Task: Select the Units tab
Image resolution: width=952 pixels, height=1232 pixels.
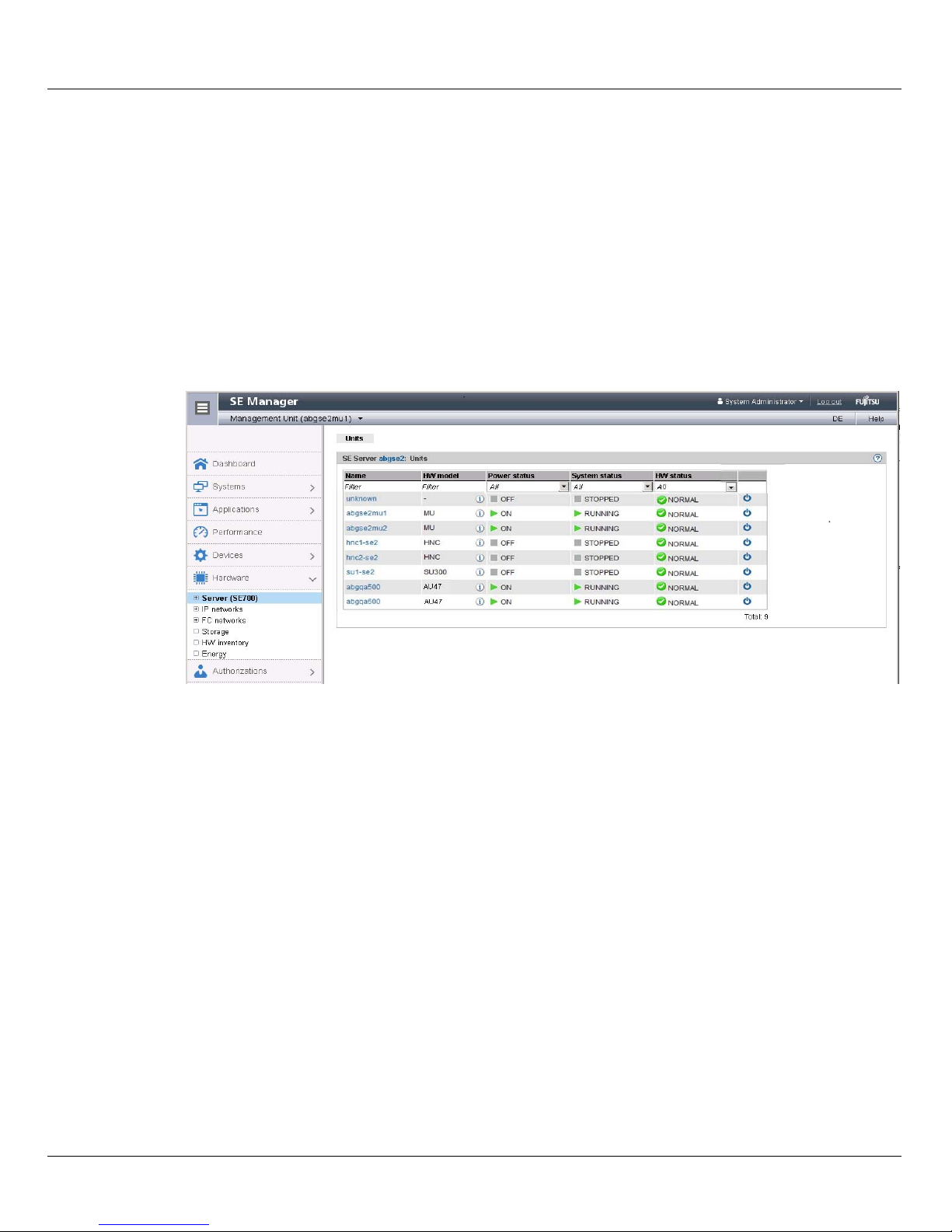Action: click(354, 438)
